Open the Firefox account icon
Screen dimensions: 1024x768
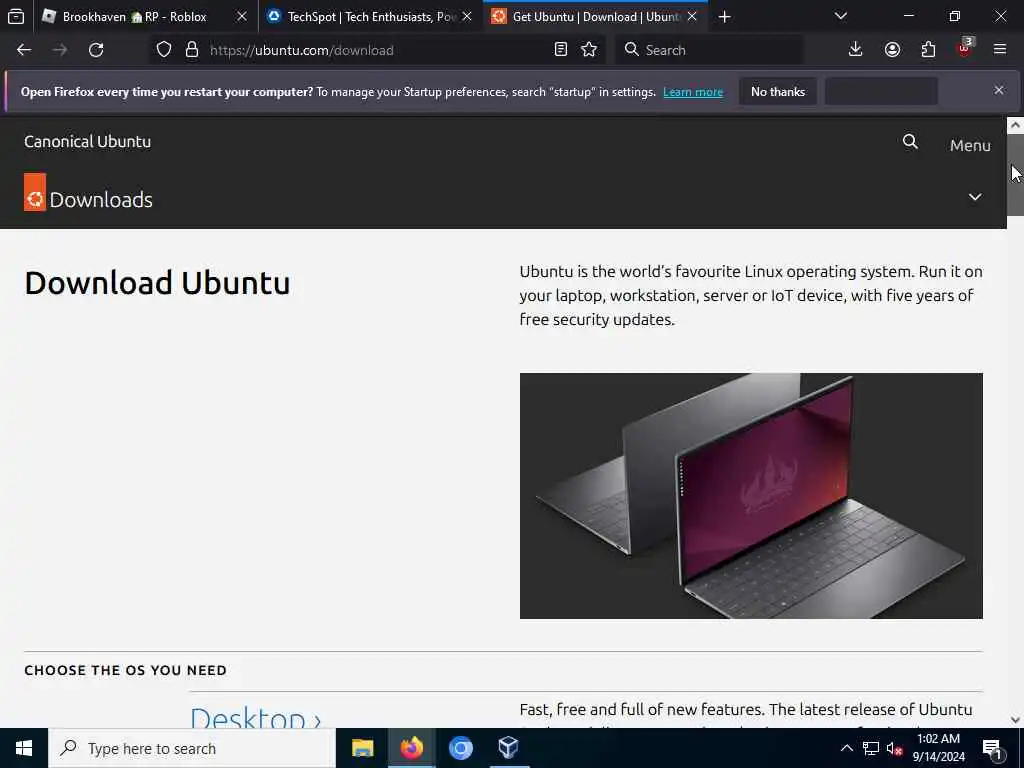click(x=892, y=50)
